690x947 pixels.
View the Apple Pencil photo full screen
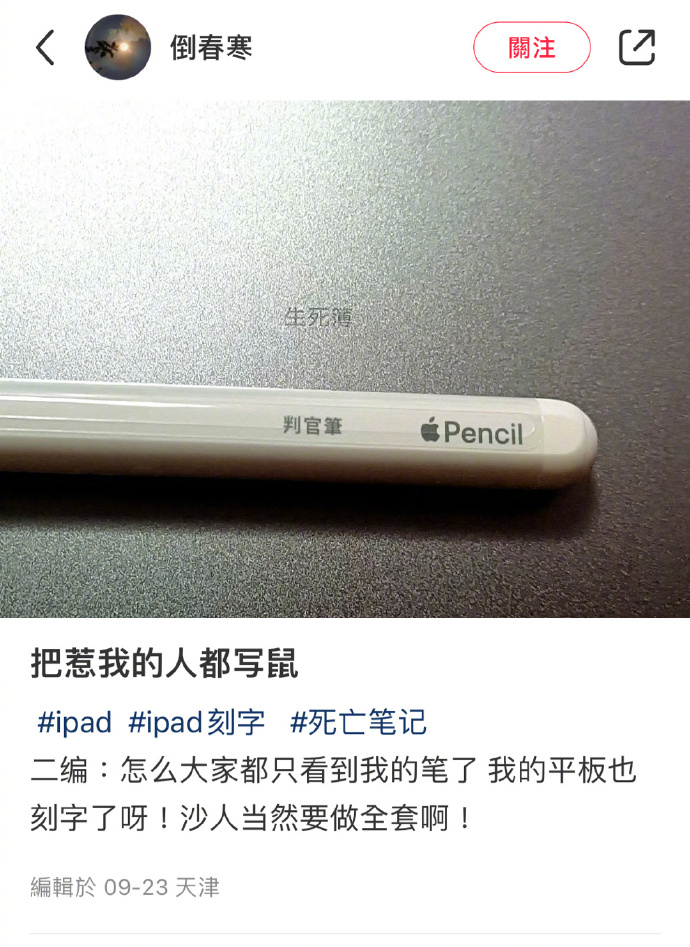click(345, 359)
